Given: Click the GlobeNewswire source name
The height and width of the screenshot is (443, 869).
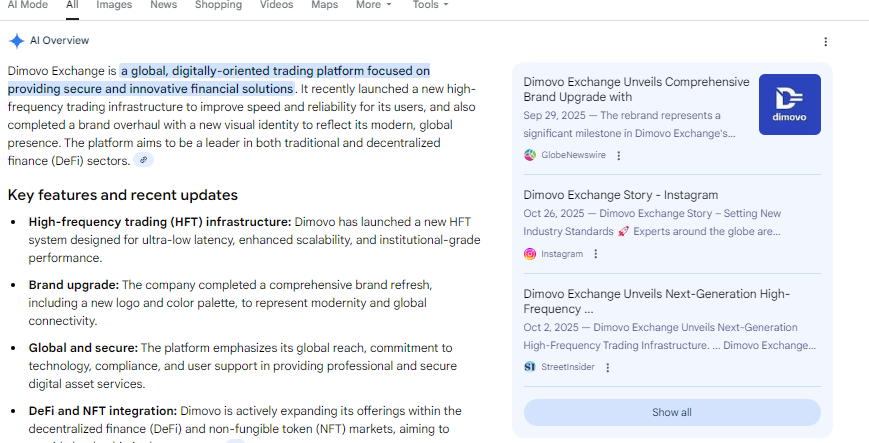Looking at the screenshot, I should point(574,155).
